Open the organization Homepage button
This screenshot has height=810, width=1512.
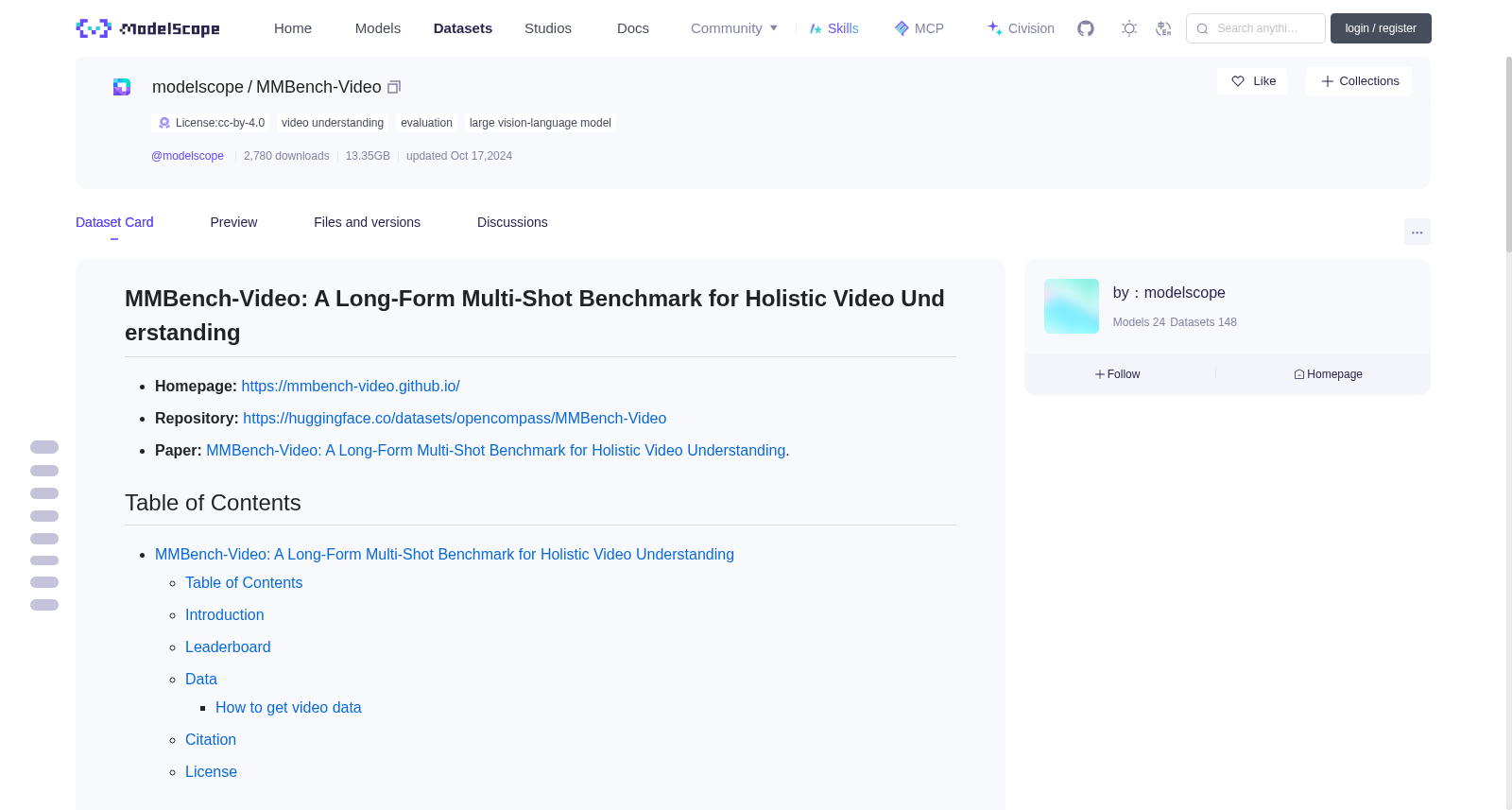tap(1328, 374)
